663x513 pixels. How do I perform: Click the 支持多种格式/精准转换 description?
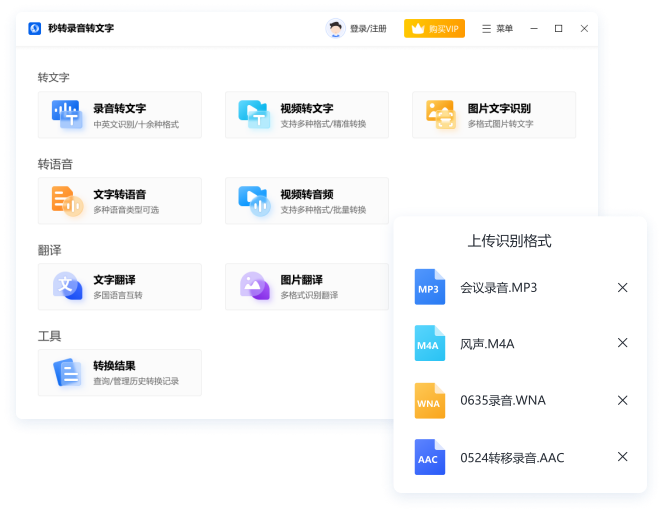click(x=323, y=124)
